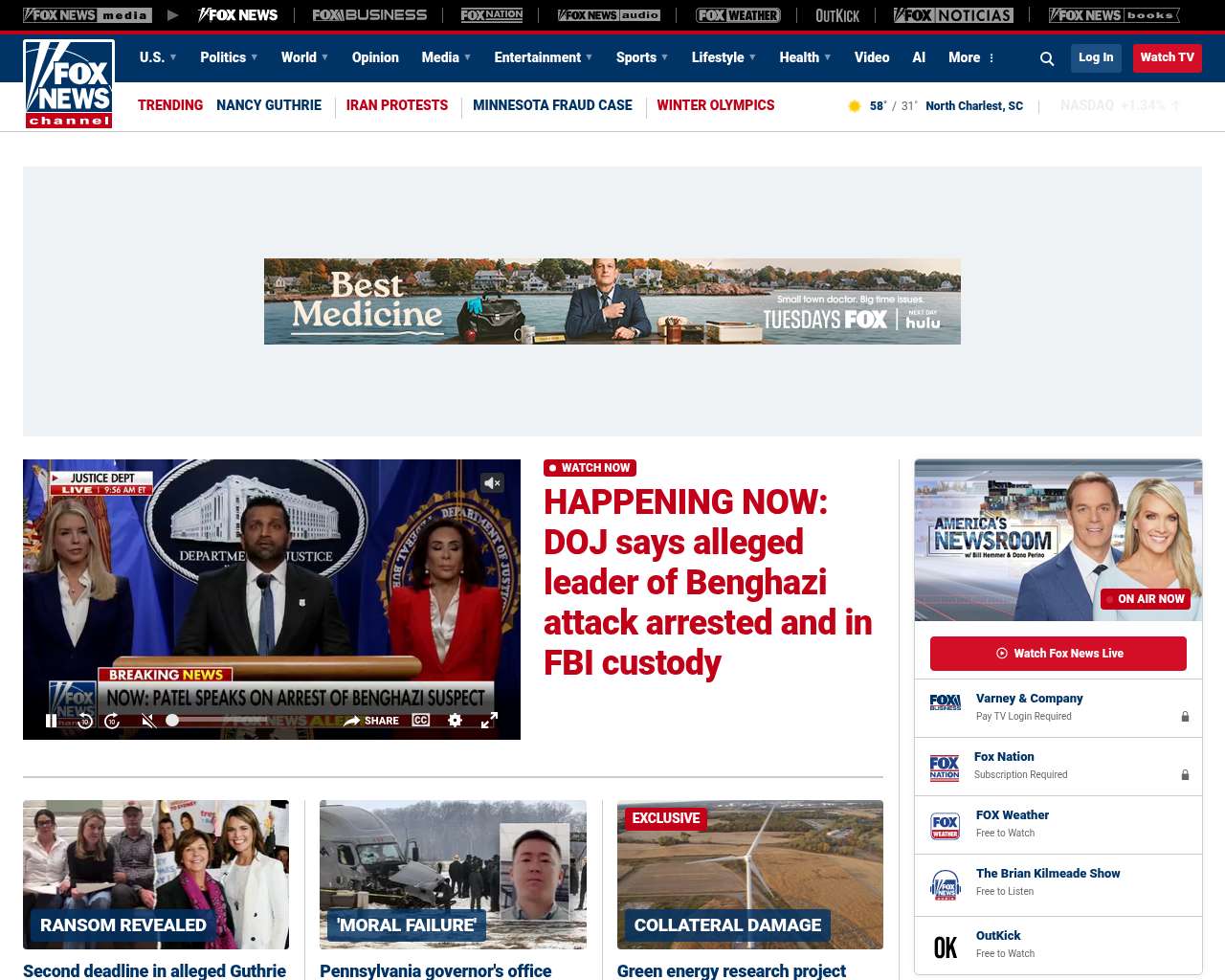Skip the video forward 10 seconds

tap(112, 721)
